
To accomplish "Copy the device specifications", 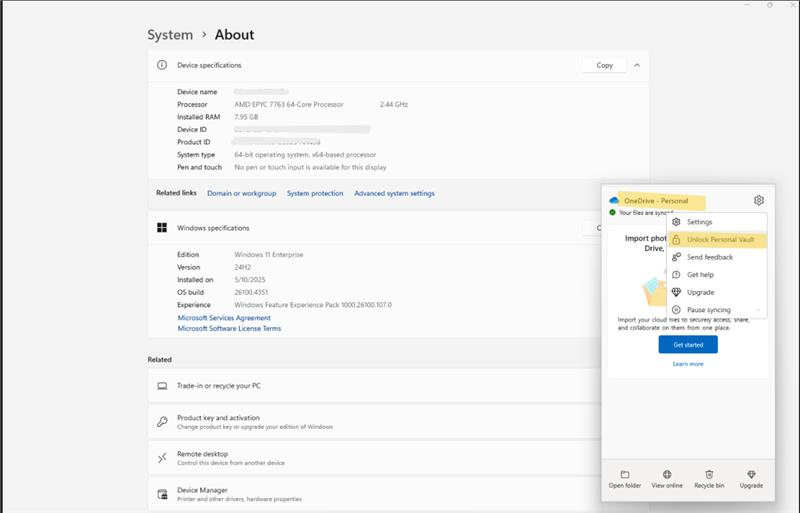I will tap(604, 65).
